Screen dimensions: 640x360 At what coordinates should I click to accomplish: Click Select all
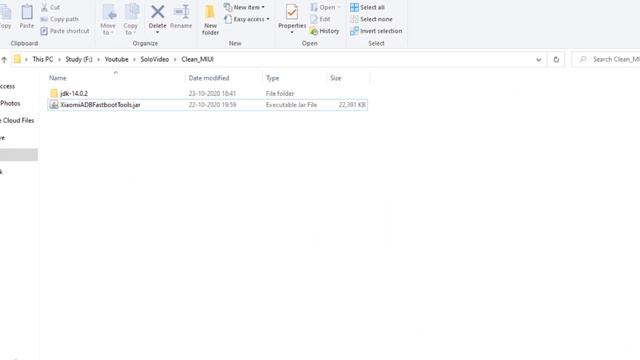[x=367, y=7]
